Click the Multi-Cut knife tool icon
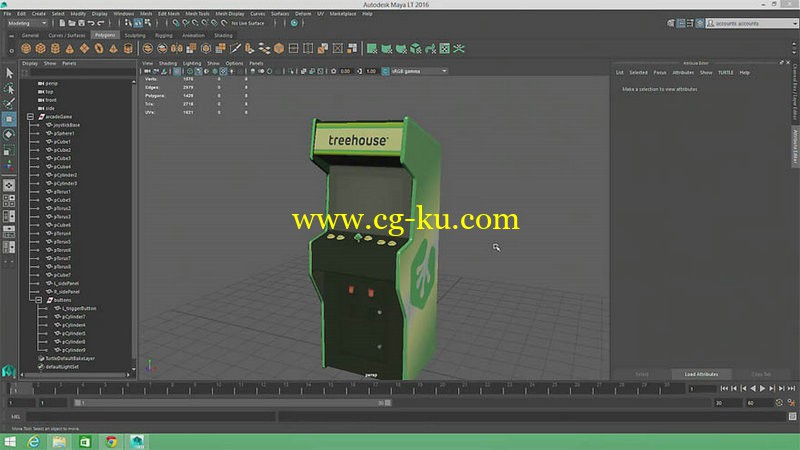 pos(235,48)
